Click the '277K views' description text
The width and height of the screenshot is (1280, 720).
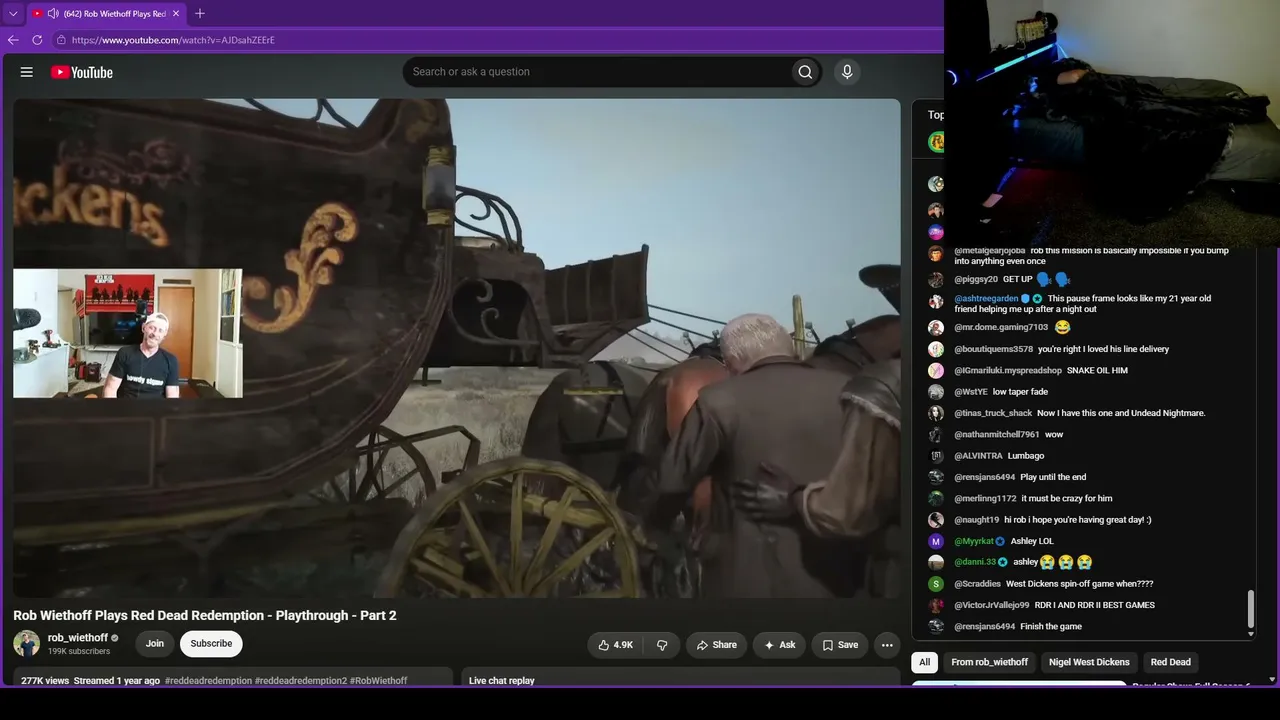[x=45, y=681]
